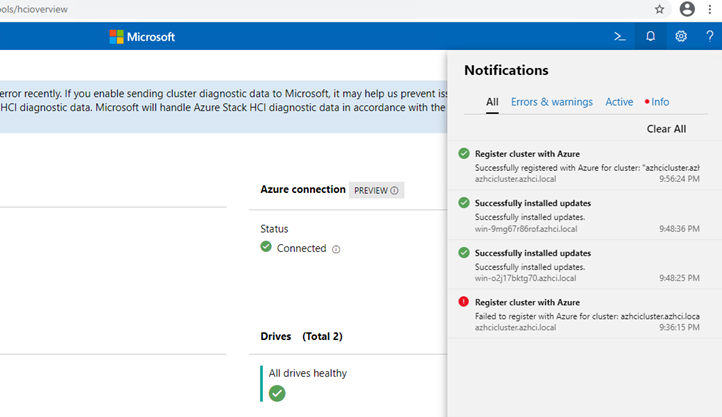Screen dimensions: 722x417
Task: Clear All notifications
Action: 666,129
